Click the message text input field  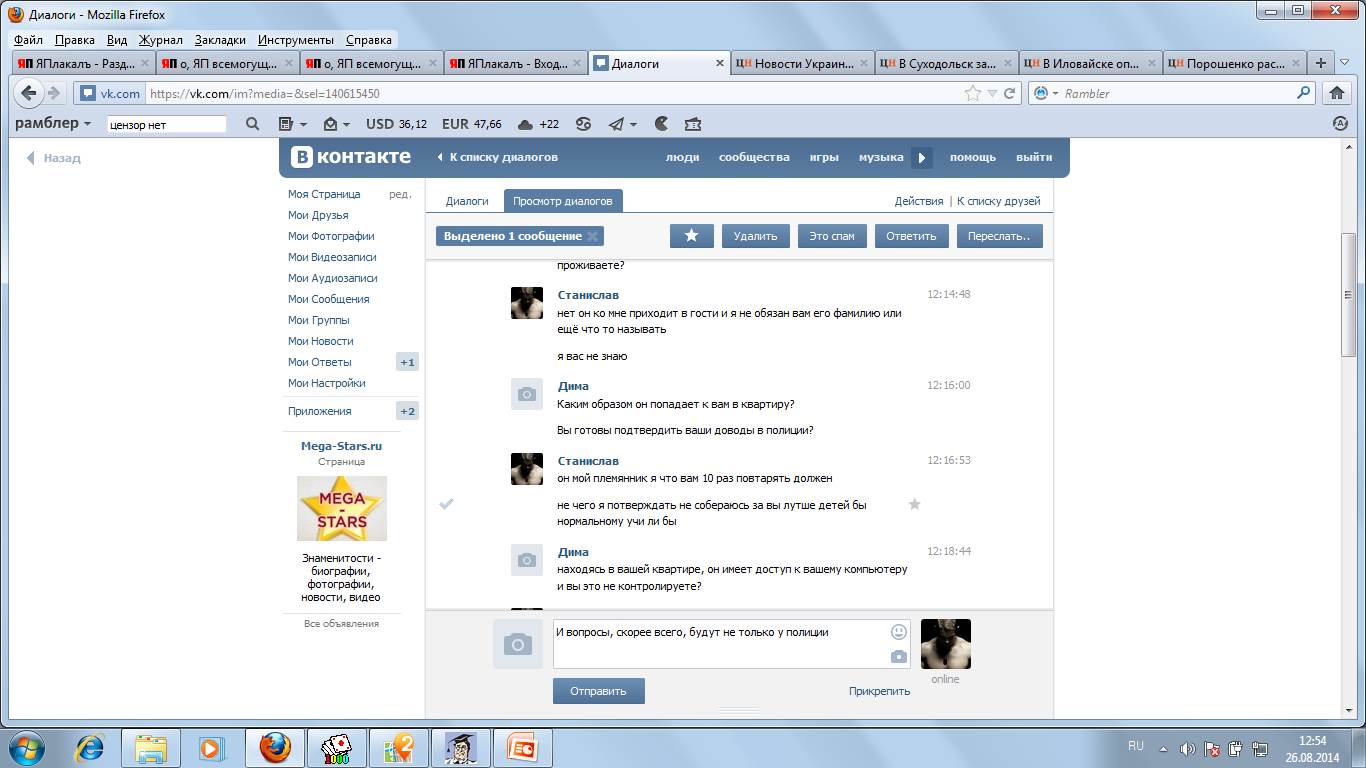click(732, 644)
